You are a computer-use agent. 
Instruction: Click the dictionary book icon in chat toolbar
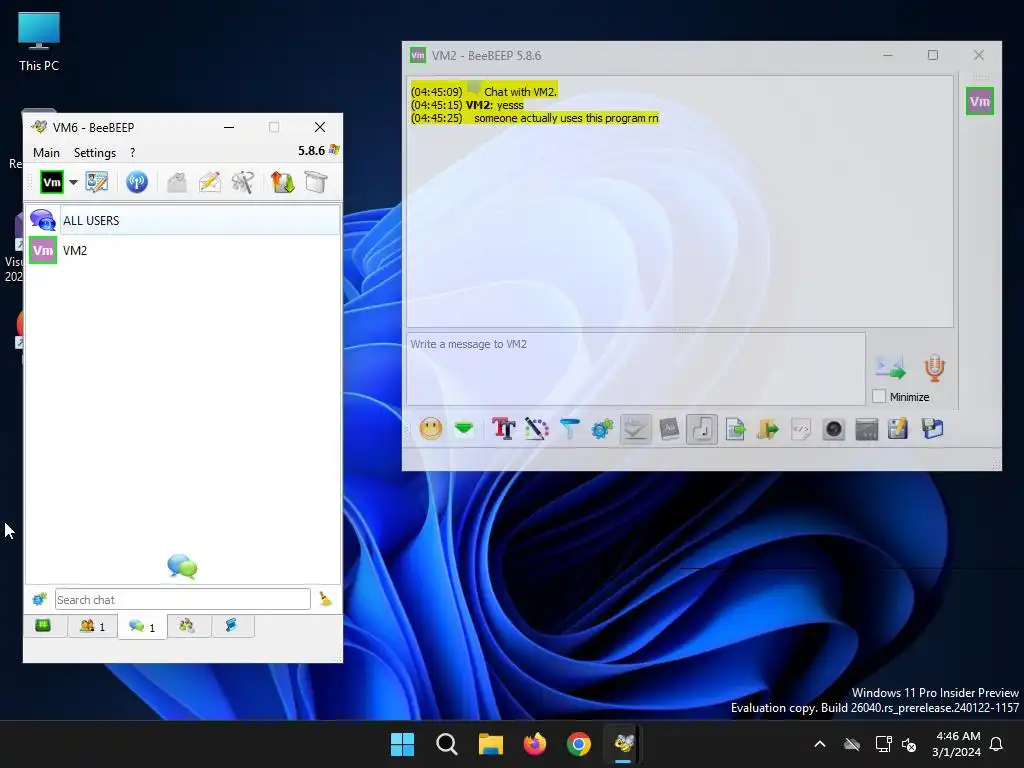(669, 429)
